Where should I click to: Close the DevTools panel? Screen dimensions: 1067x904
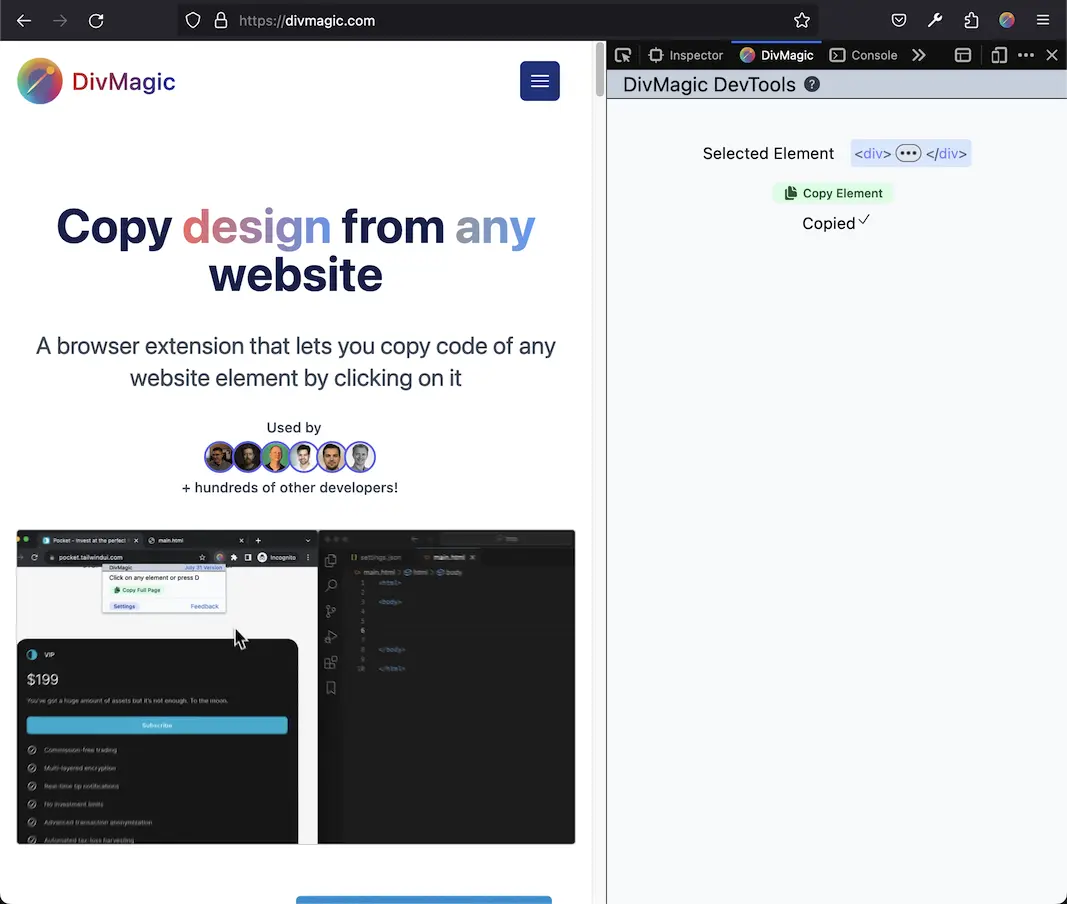coord(1051,55)
